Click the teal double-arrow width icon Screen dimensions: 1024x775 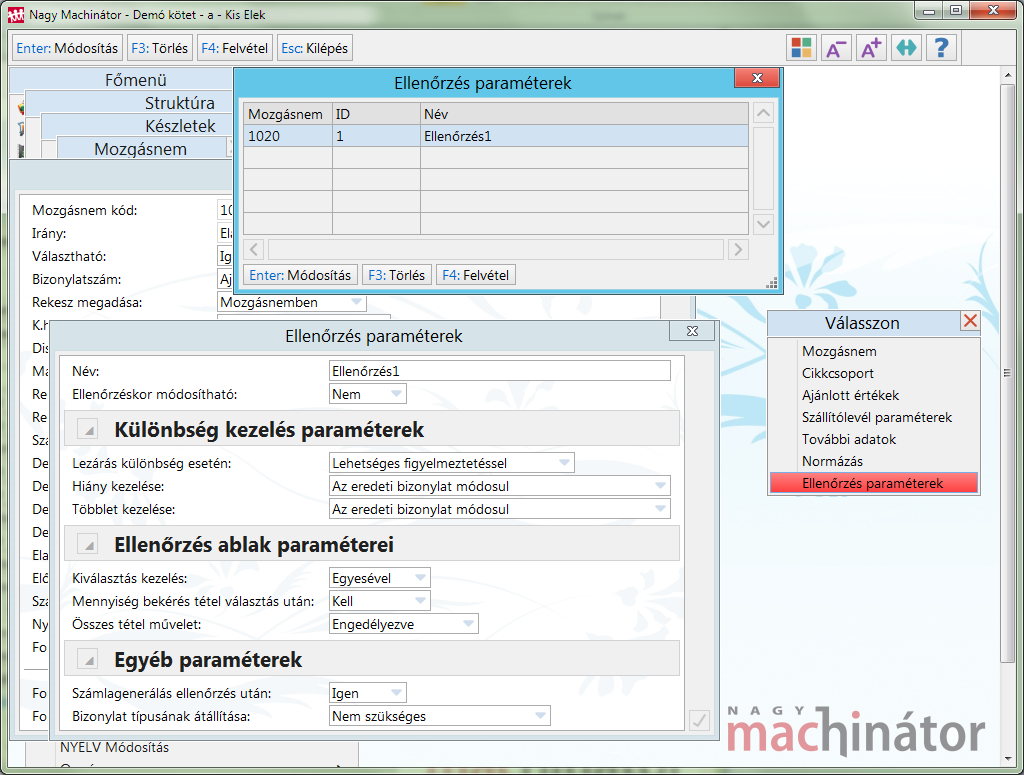pos(906,48)
